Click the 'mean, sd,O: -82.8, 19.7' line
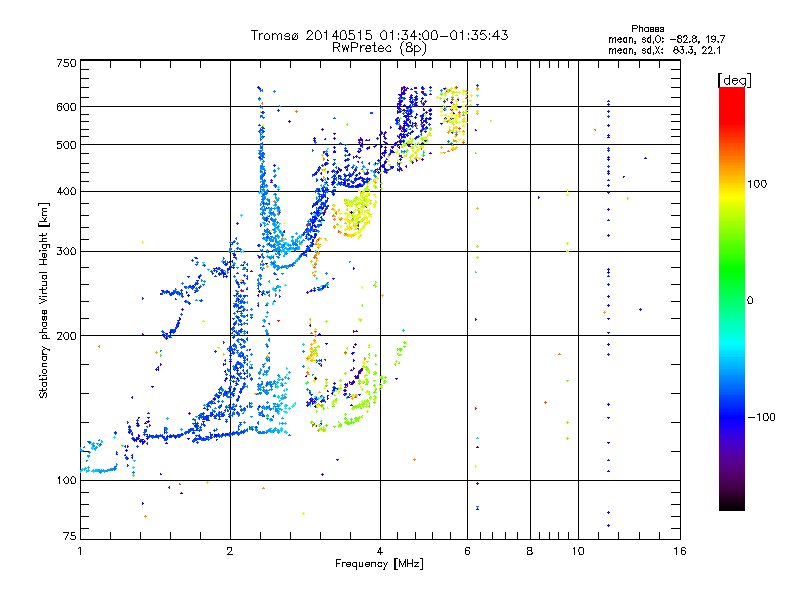The height and width of the screenshot is (600, 800). pyautogui.click(x=666, y=39)
